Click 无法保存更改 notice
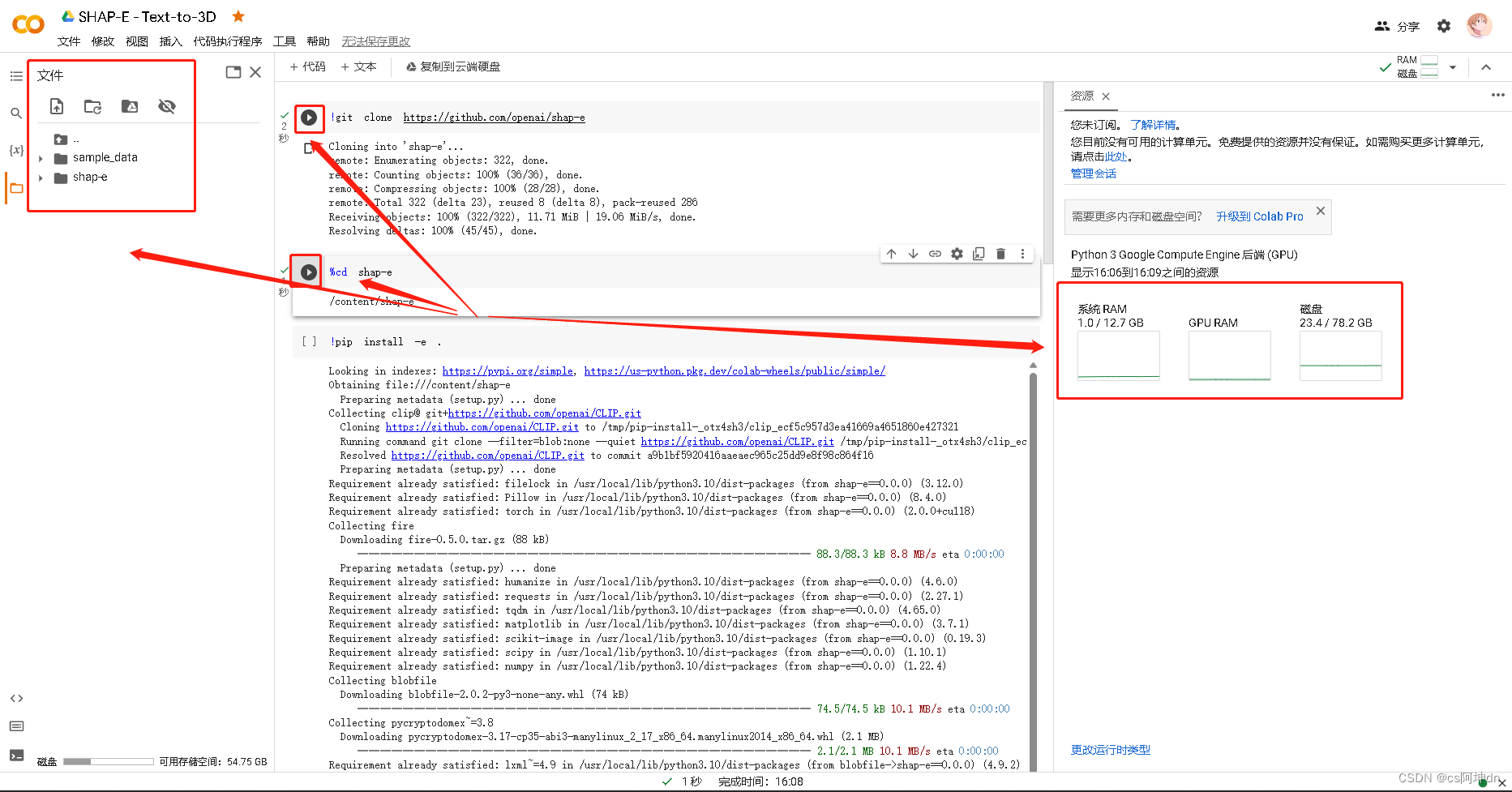The width and height of the screenshot is (1512, 792). 376,41
